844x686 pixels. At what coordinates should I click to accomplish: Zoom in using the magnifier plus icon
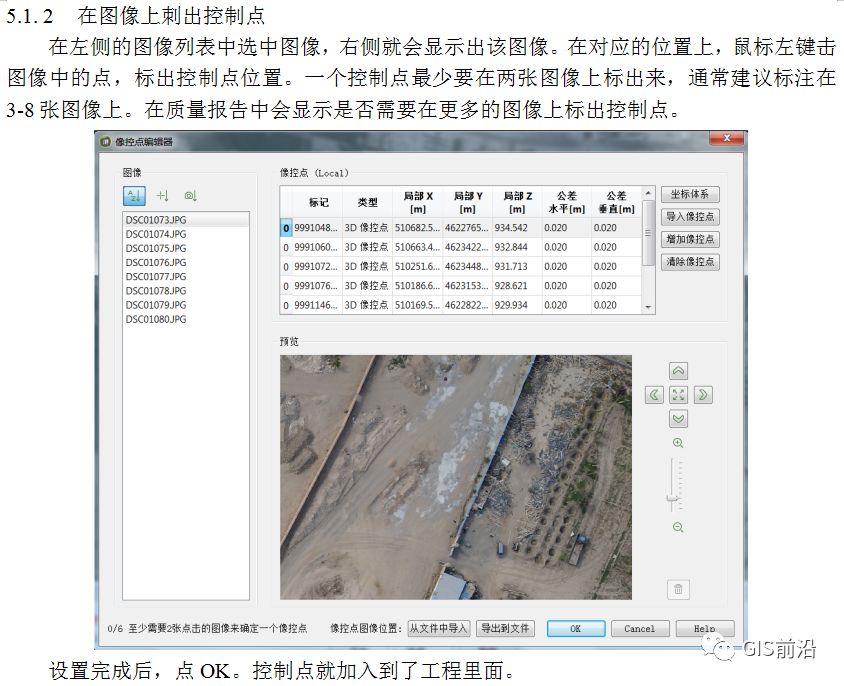(x=678, y=443)
